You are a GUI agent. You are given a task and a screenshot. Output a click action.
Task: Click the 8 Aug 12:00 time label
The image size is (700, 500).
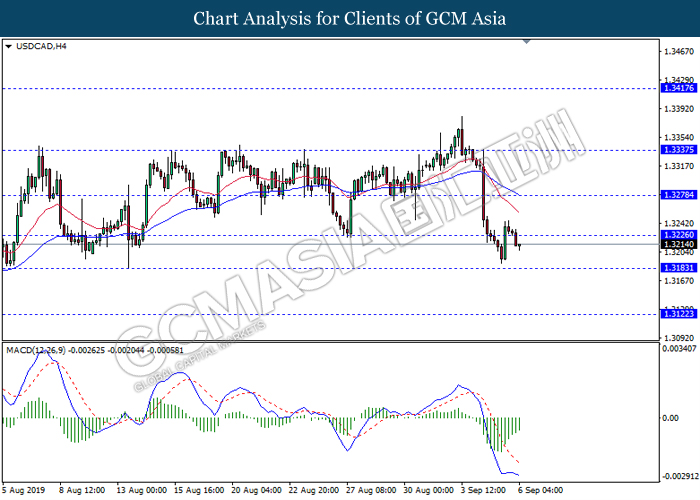[82, 490]
